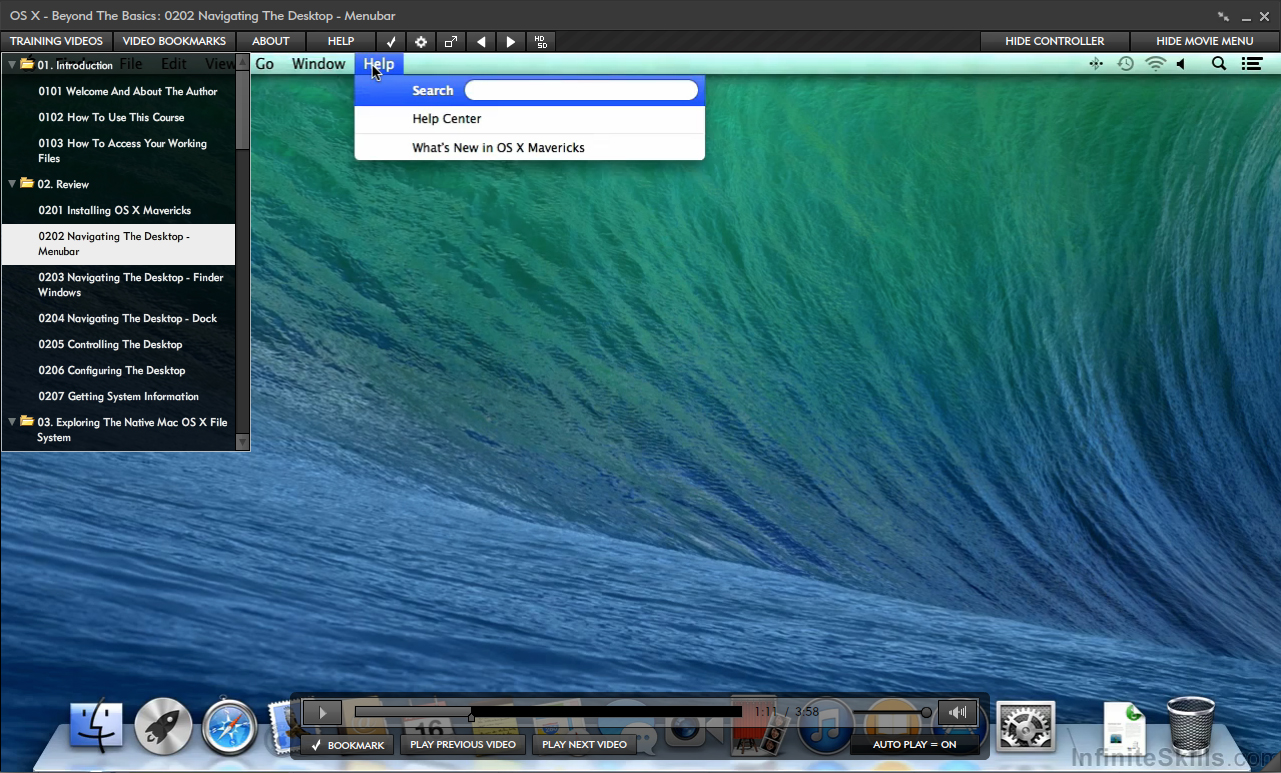Click the Time Machine icon in menubar
1281x773 pixels.
[x=1126, y=64]
